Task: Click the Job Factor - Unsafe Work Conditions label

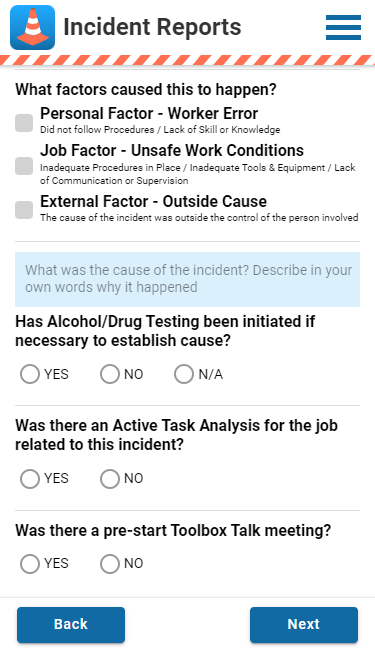Action: (x=172, y=151)
